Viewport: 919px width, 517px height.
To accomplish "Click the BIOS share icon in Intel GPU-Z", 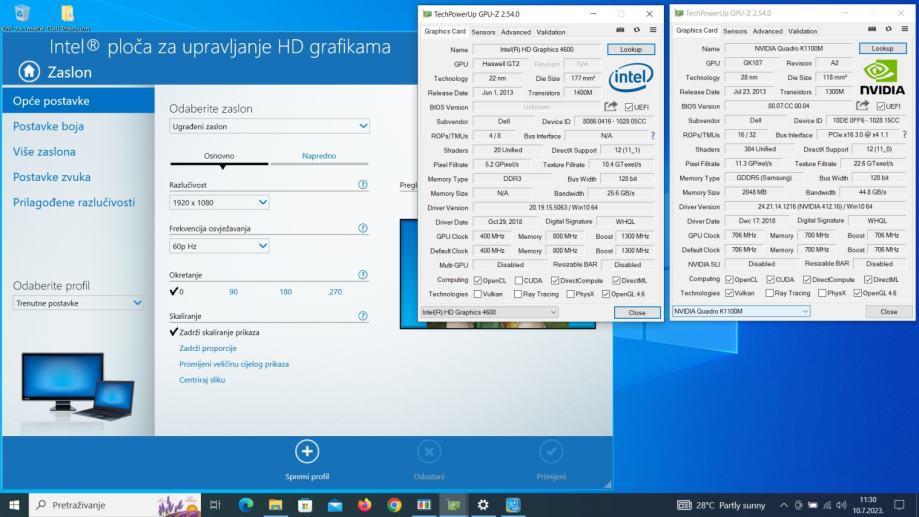I will 610,106.
